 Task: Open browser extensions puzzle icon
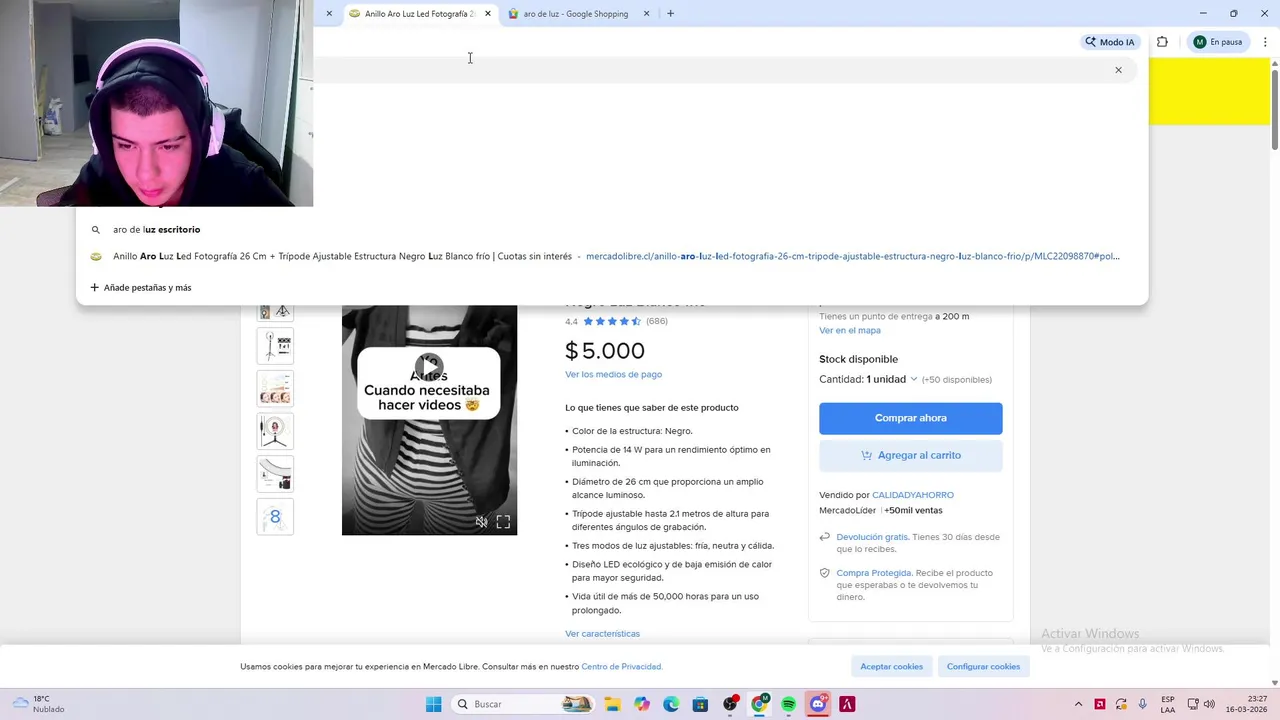[x=1162, y=42]
